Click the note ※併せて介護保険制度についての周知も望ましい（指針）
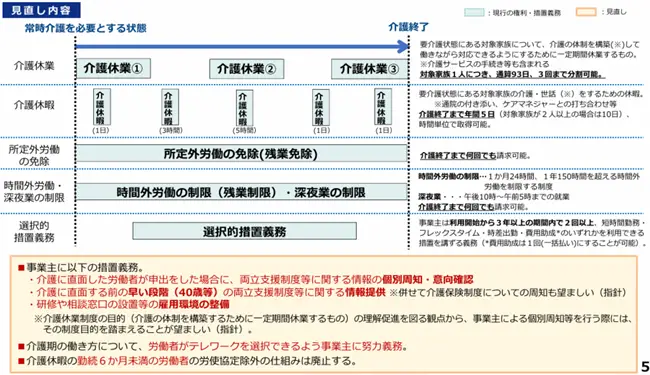 coord(508,292)
